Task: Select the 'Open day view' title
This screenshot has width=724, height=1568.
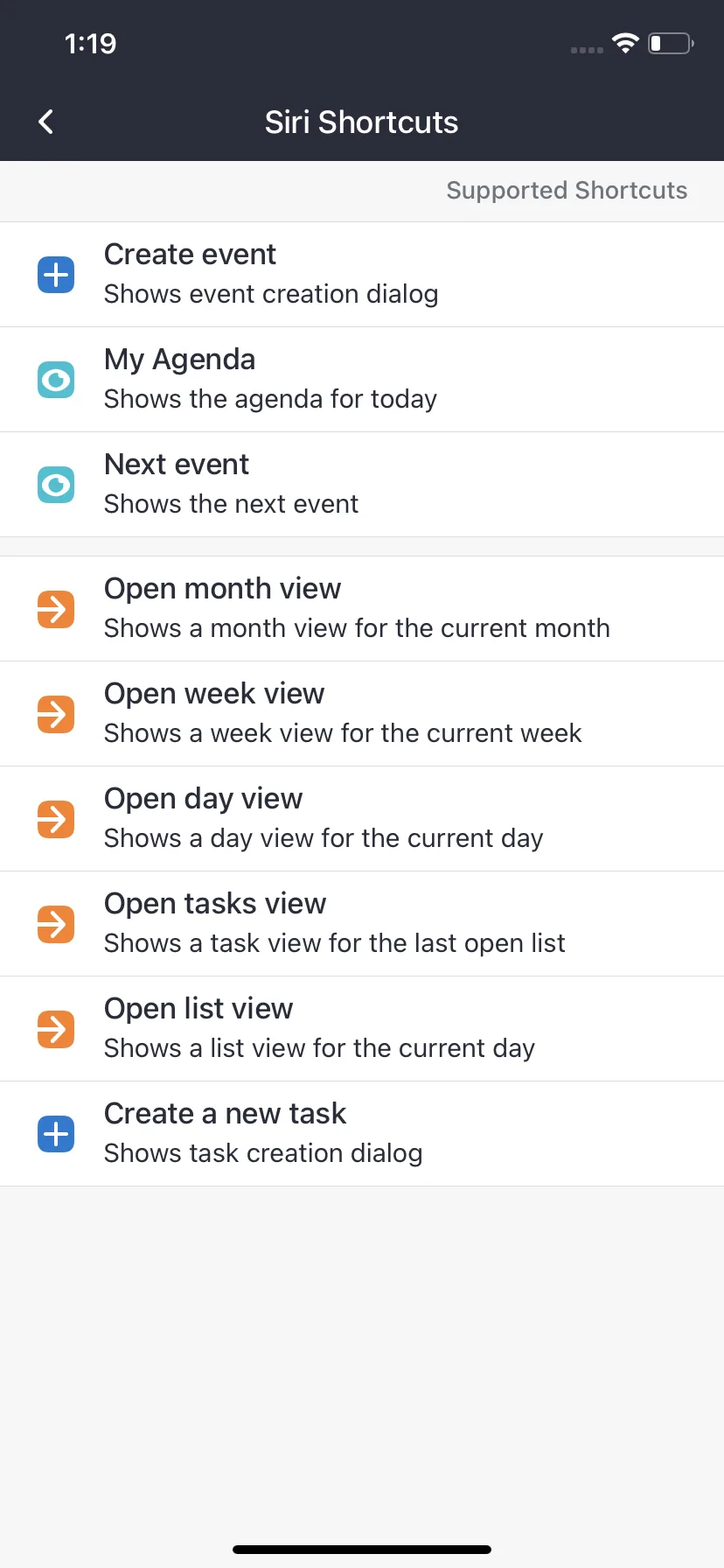Action: coord(203,799)
